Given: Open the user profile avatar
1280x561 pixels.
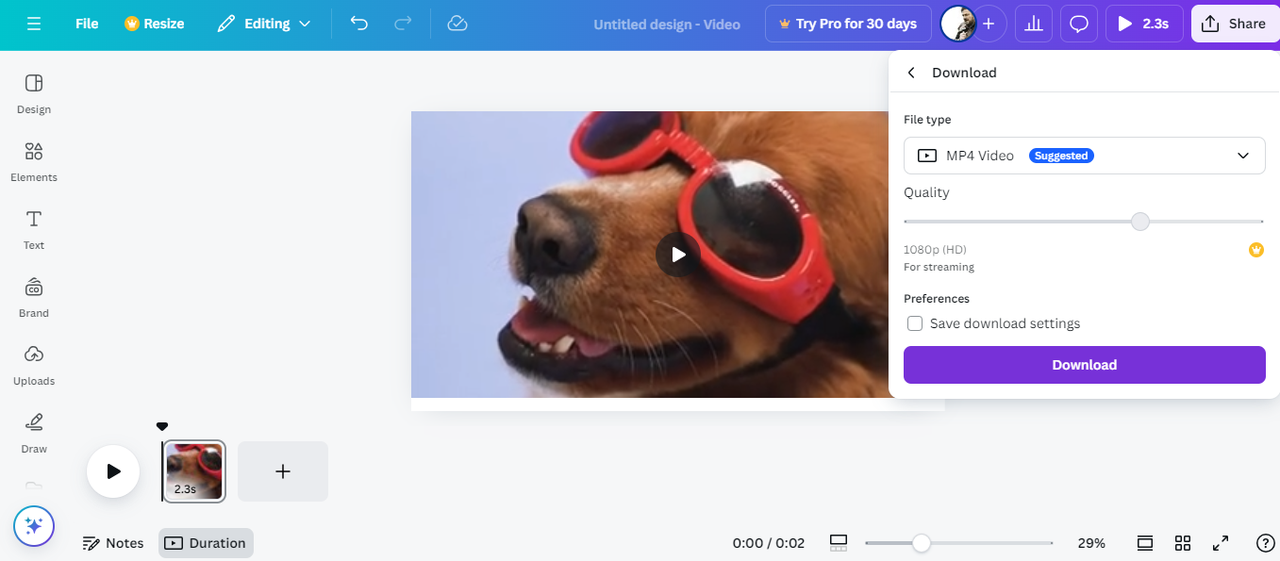Looking at the screenshot, I should 958,23.
